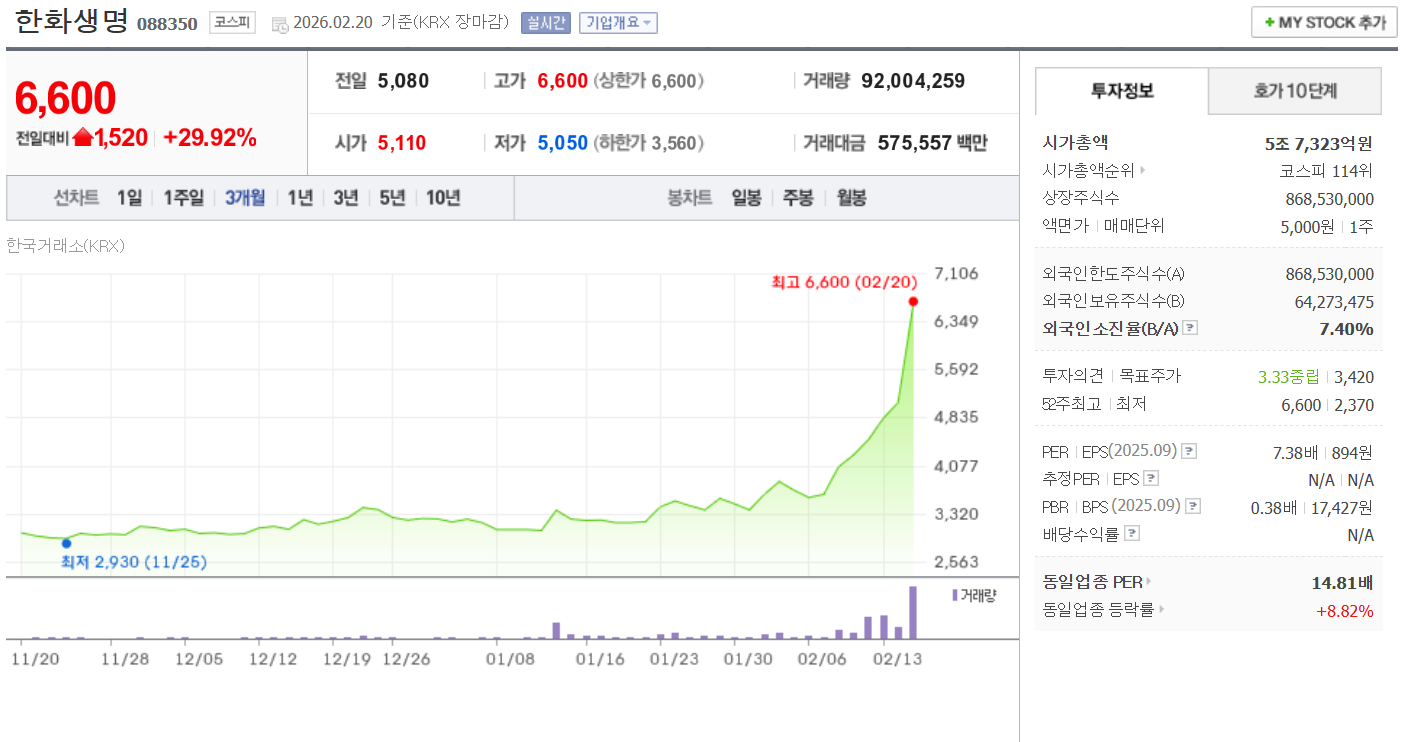Expand the 동일업종 등락률 arrow link
This screenshot has height=742, width=1406.
coord(1162,609)
